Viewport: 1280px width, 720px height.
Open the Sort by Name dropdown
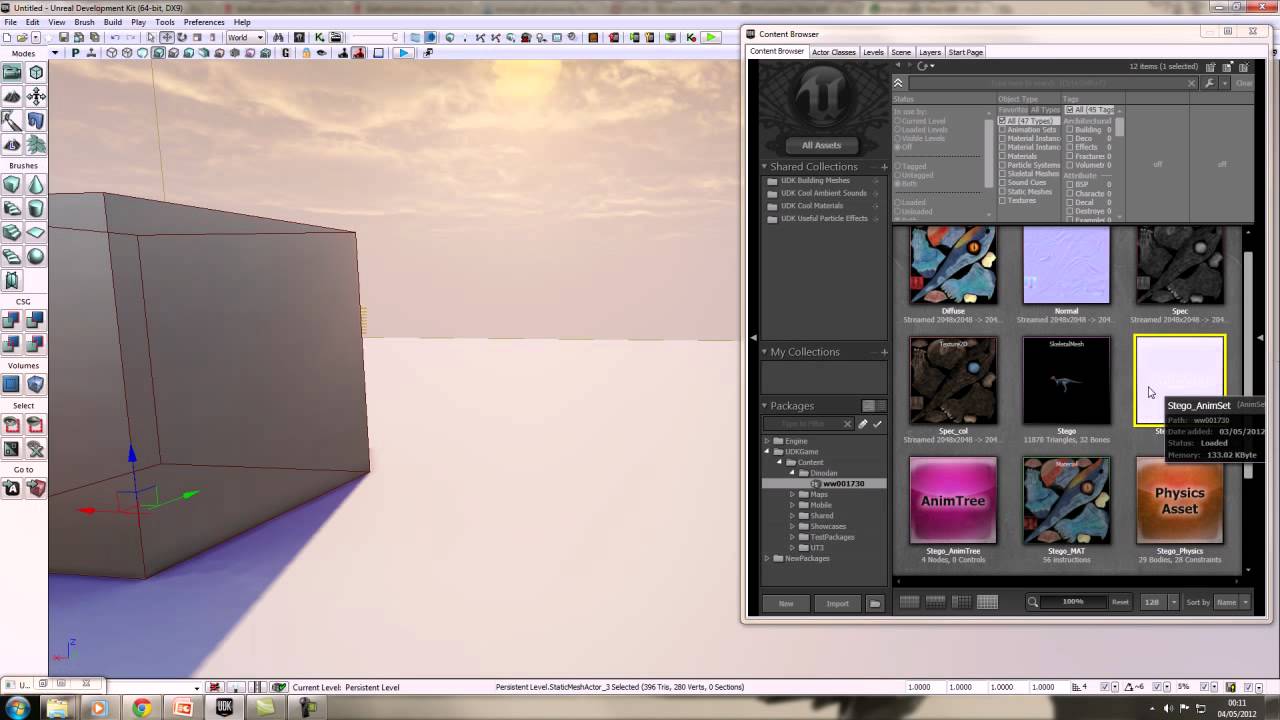1232,602
